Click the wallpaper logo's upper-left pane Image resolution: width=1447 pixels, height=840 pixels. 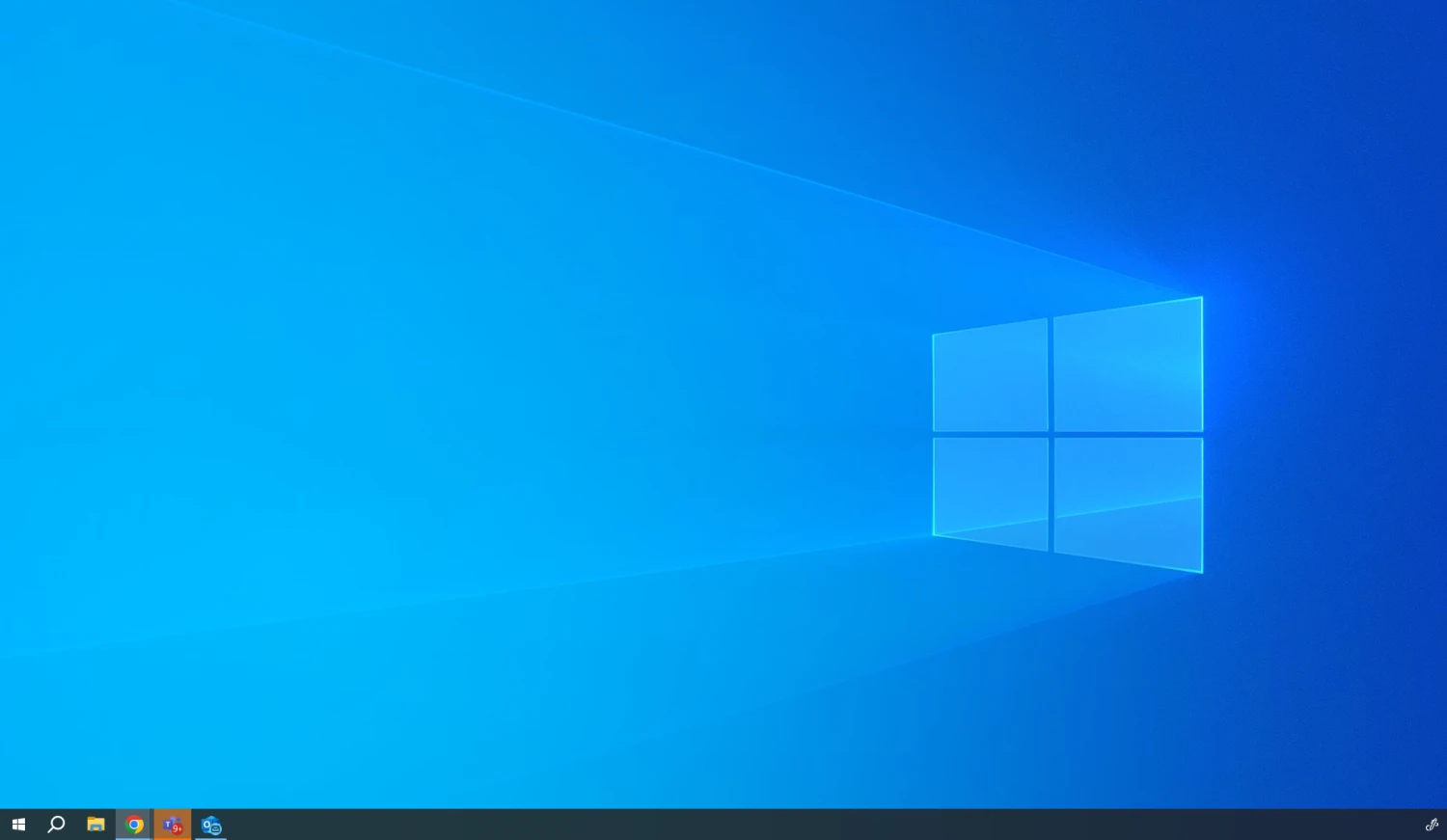pyautogui.click(x=990, y=376)
